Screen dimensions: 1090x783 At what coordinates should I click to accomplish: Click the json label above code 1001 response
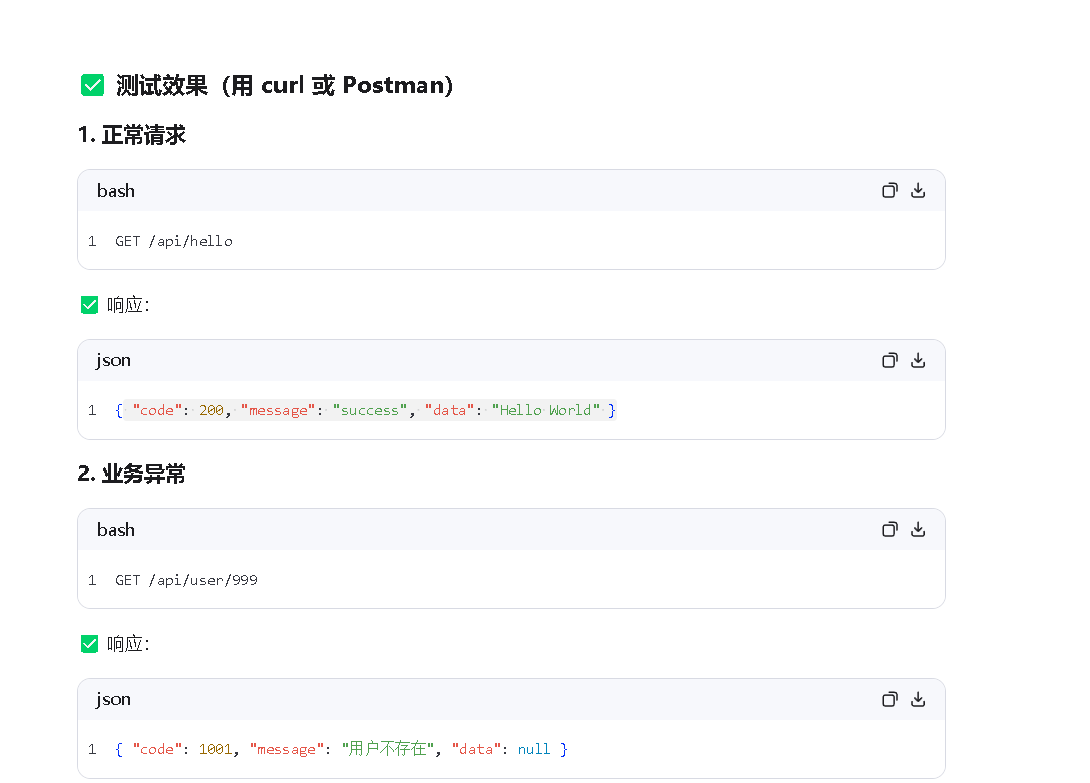click(x=113, y=700)
